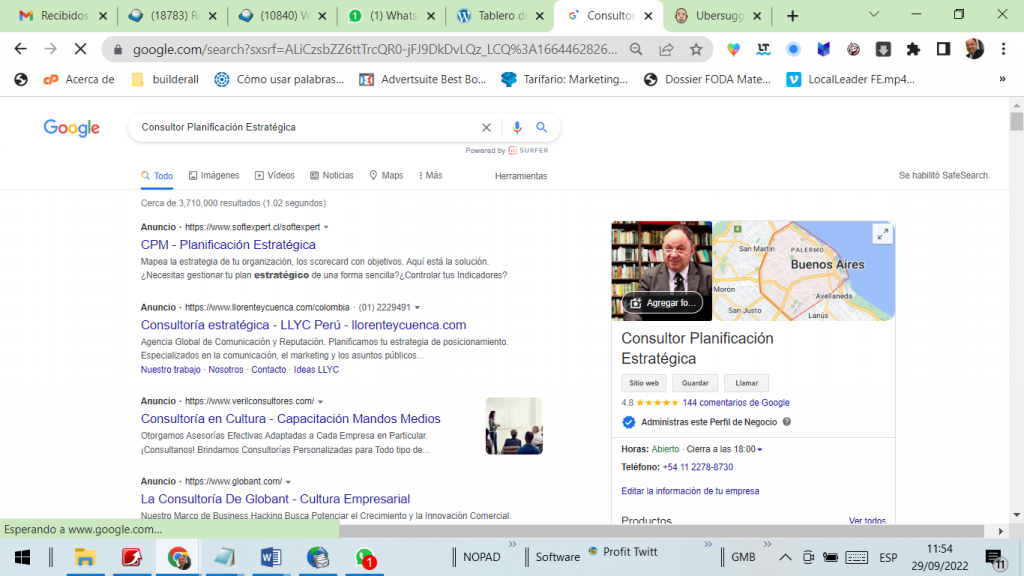Select the Imágenes search filter

214,176
